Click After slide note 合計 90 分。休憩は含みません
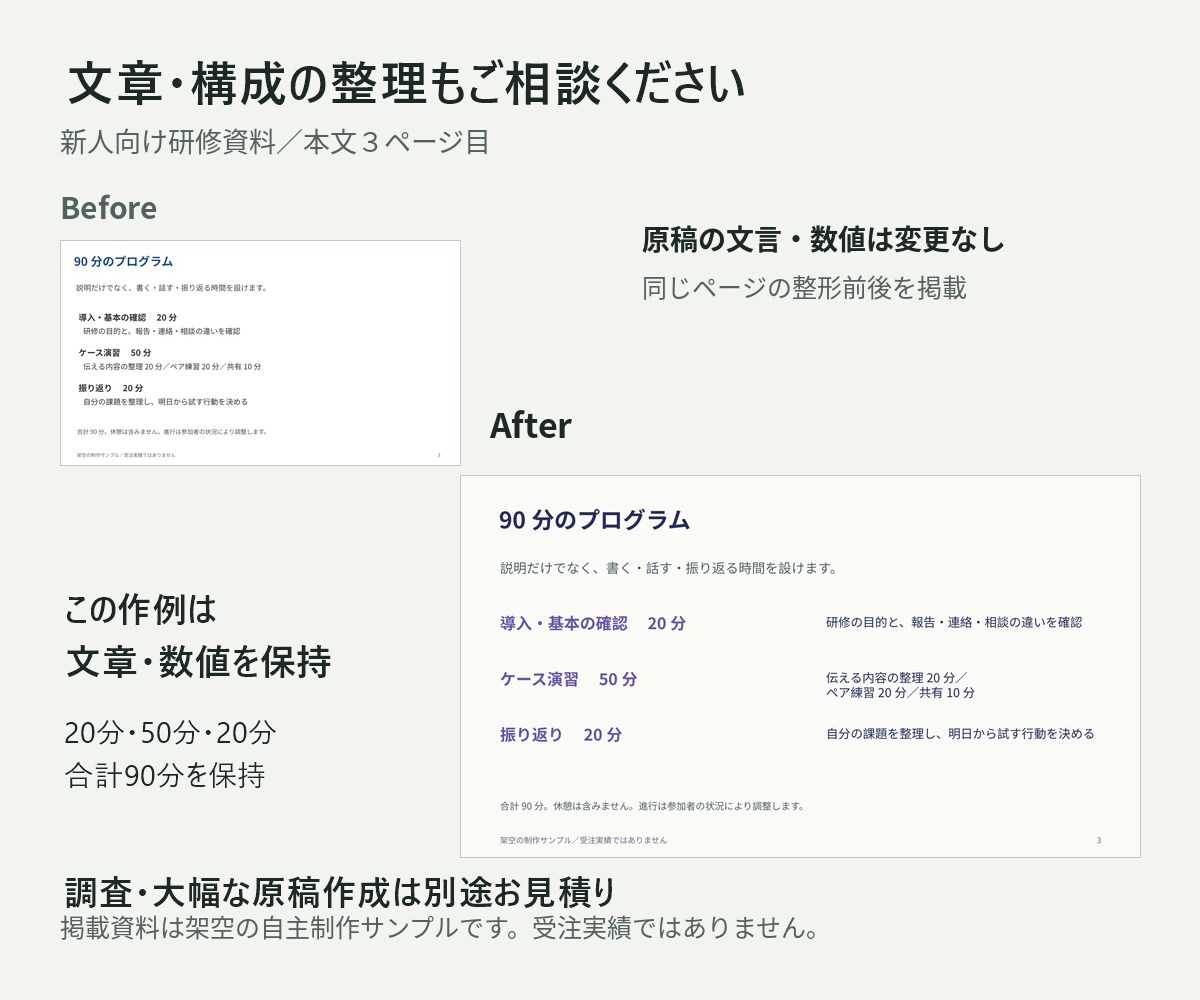Screen dimensions: 1200x1000 pyautogui.click(x=652, y=806)
